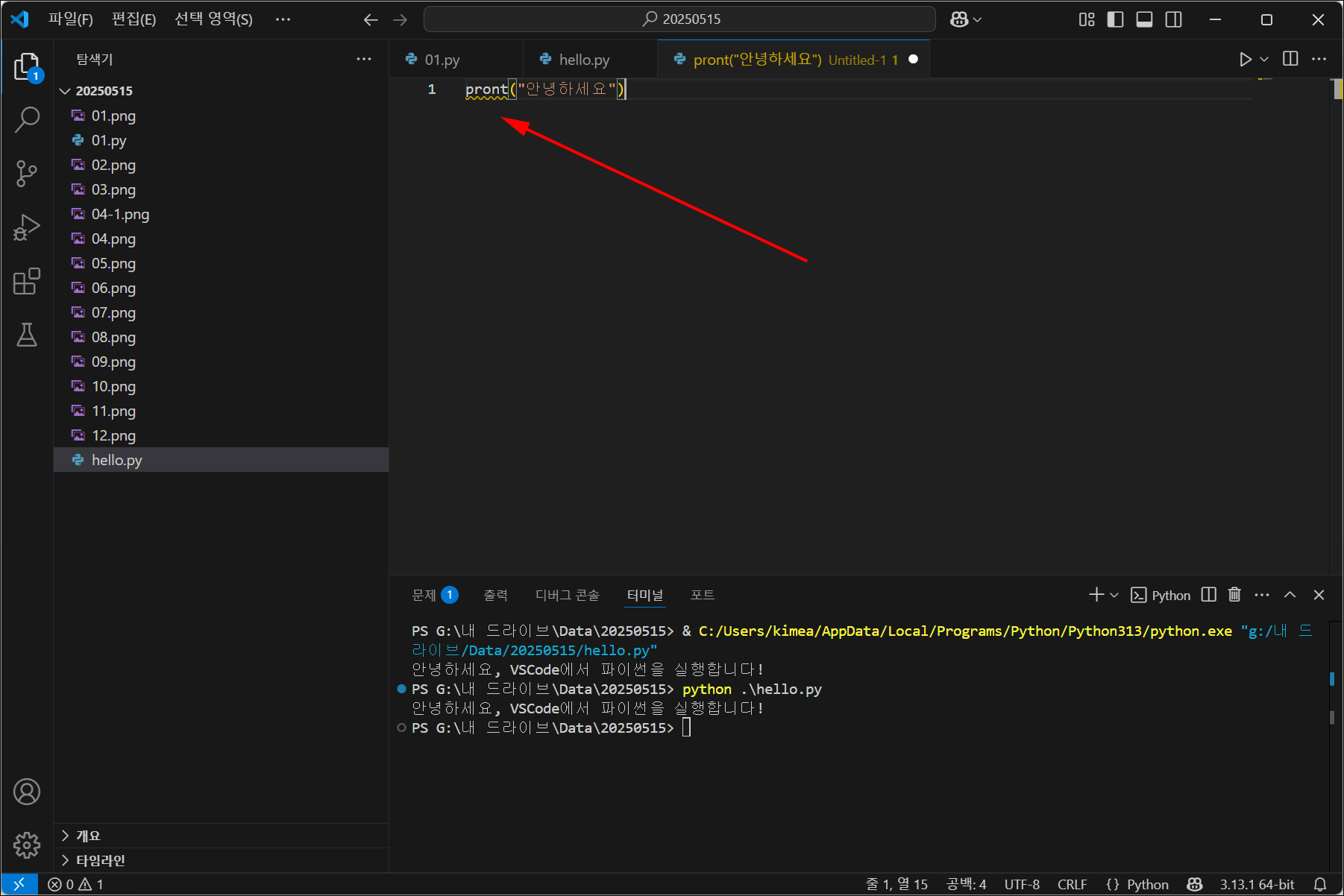Open the 포트 ports panel tab
The image size is (1344, 896).
click(702, 595)
